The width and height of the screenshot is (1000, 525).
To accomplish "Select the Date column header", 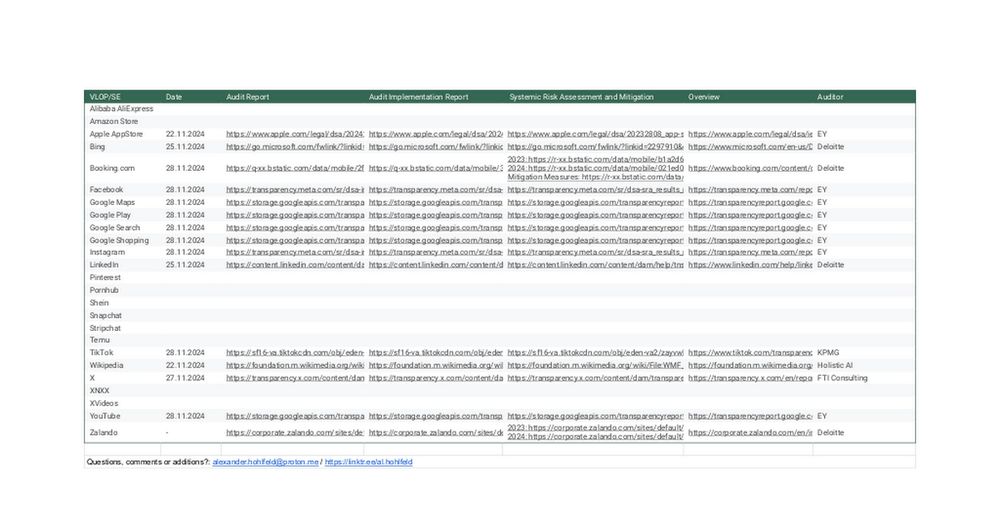I will click(173, 97).
